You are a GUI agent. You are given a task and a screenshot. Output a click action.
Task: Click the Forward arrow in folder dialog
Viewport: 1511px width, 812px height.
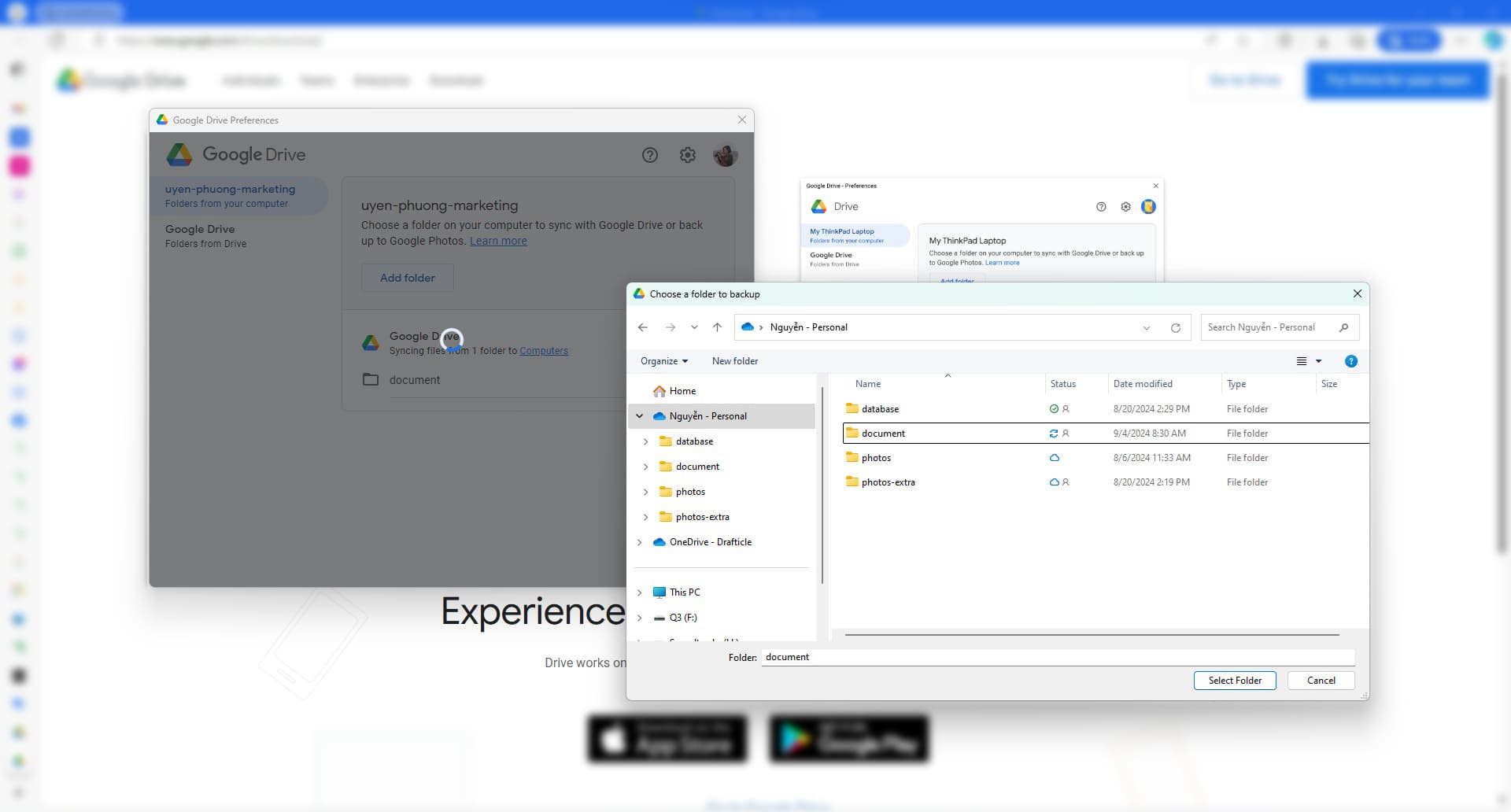[x=670, y=327]
